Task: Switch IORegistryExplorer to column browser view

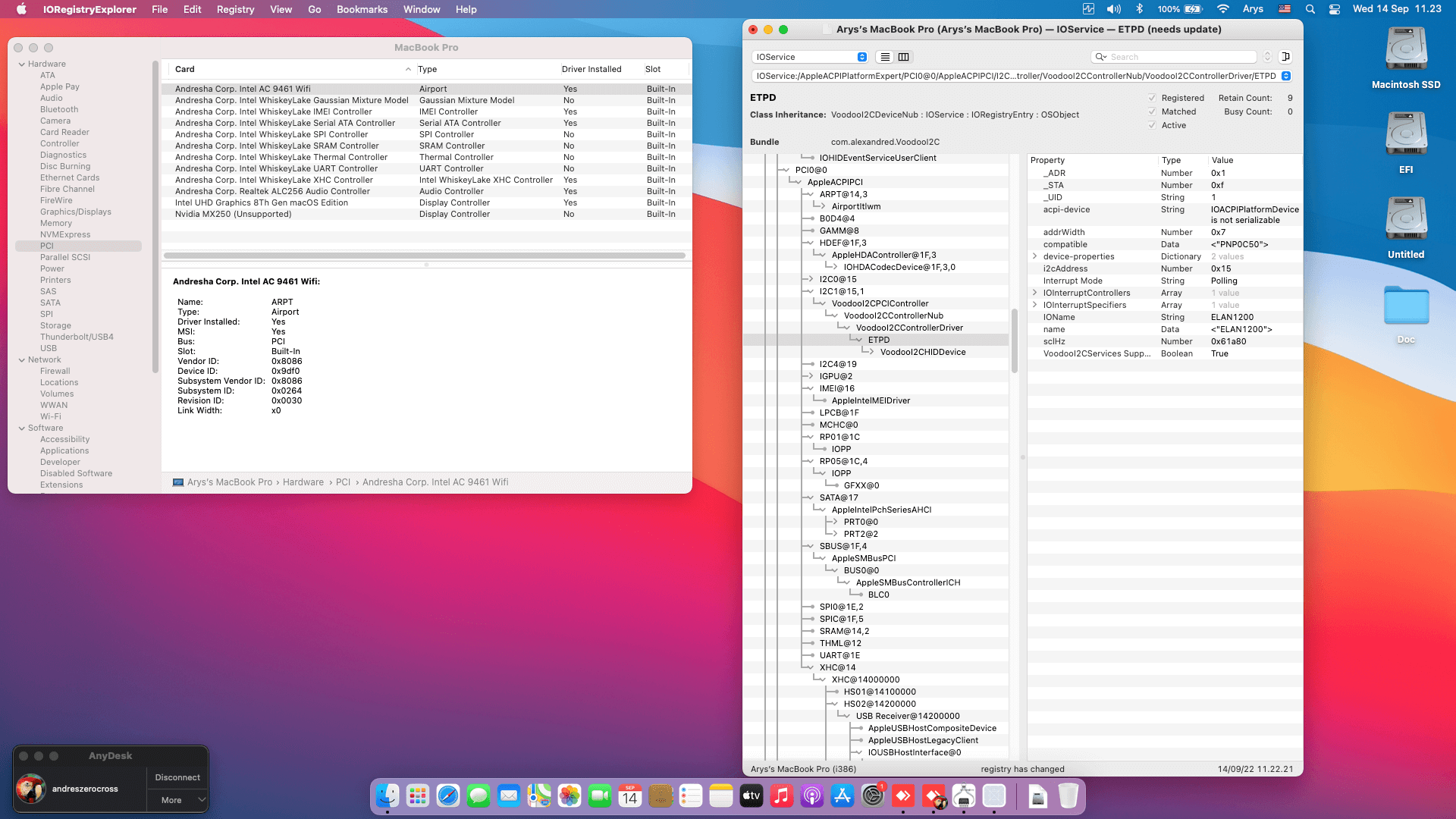Action: (x=903, y=57)
